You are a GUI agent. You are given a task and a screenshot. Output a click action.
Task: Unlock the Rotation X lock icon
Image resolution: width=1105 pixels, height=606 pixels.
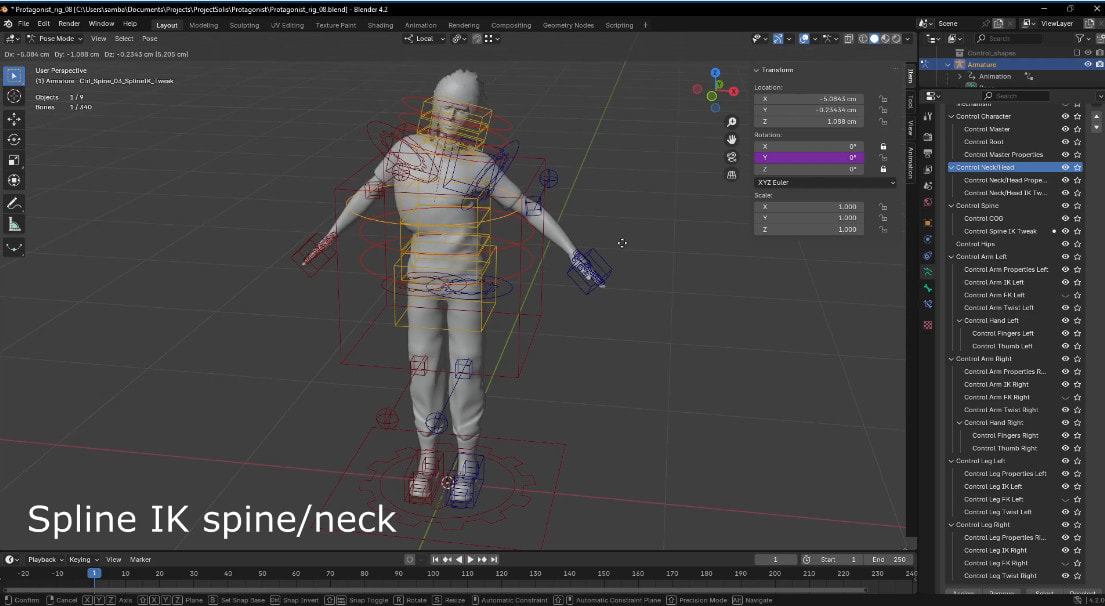(882, 145)
